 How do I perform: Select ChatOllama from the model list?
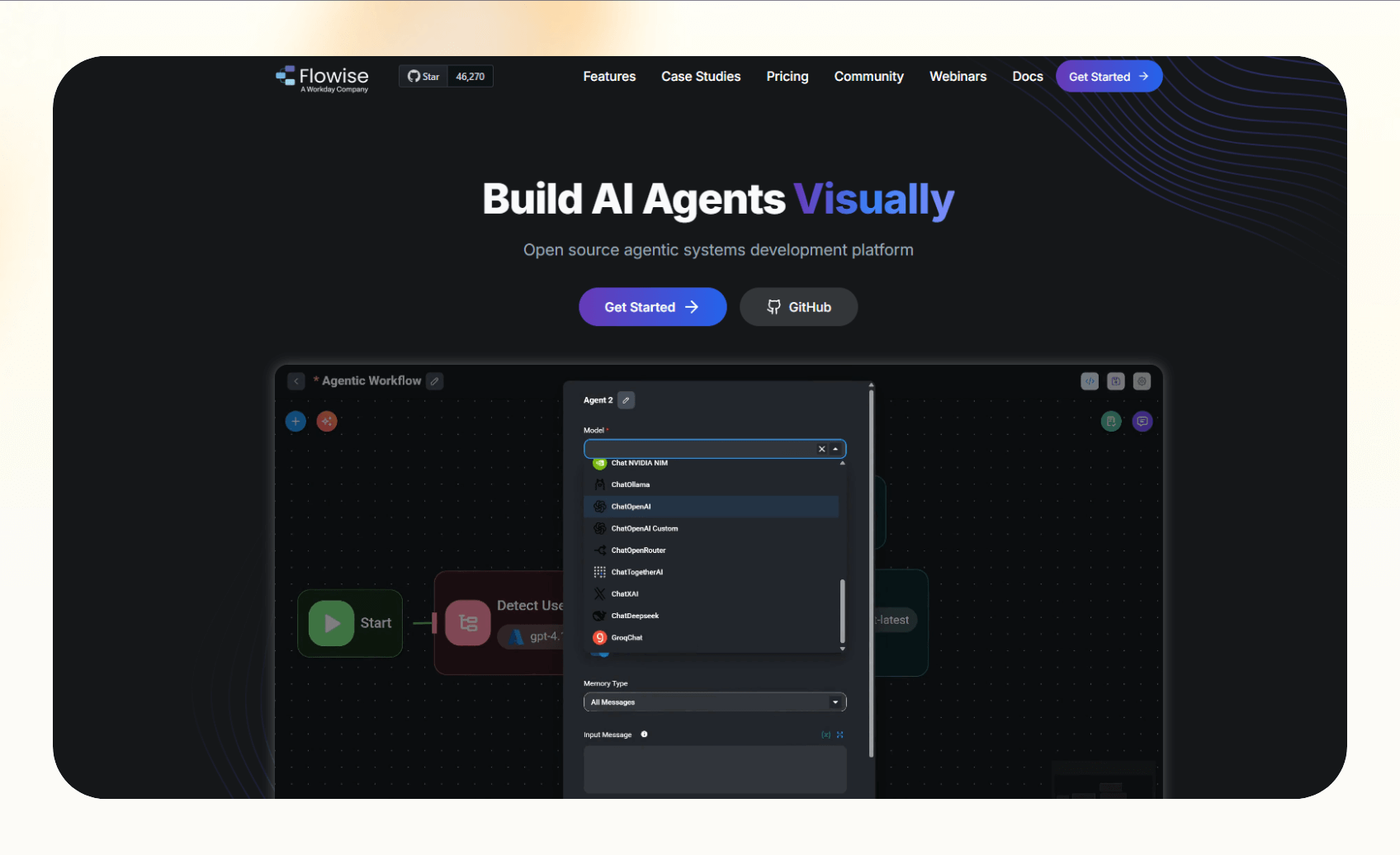pos(712,484)
